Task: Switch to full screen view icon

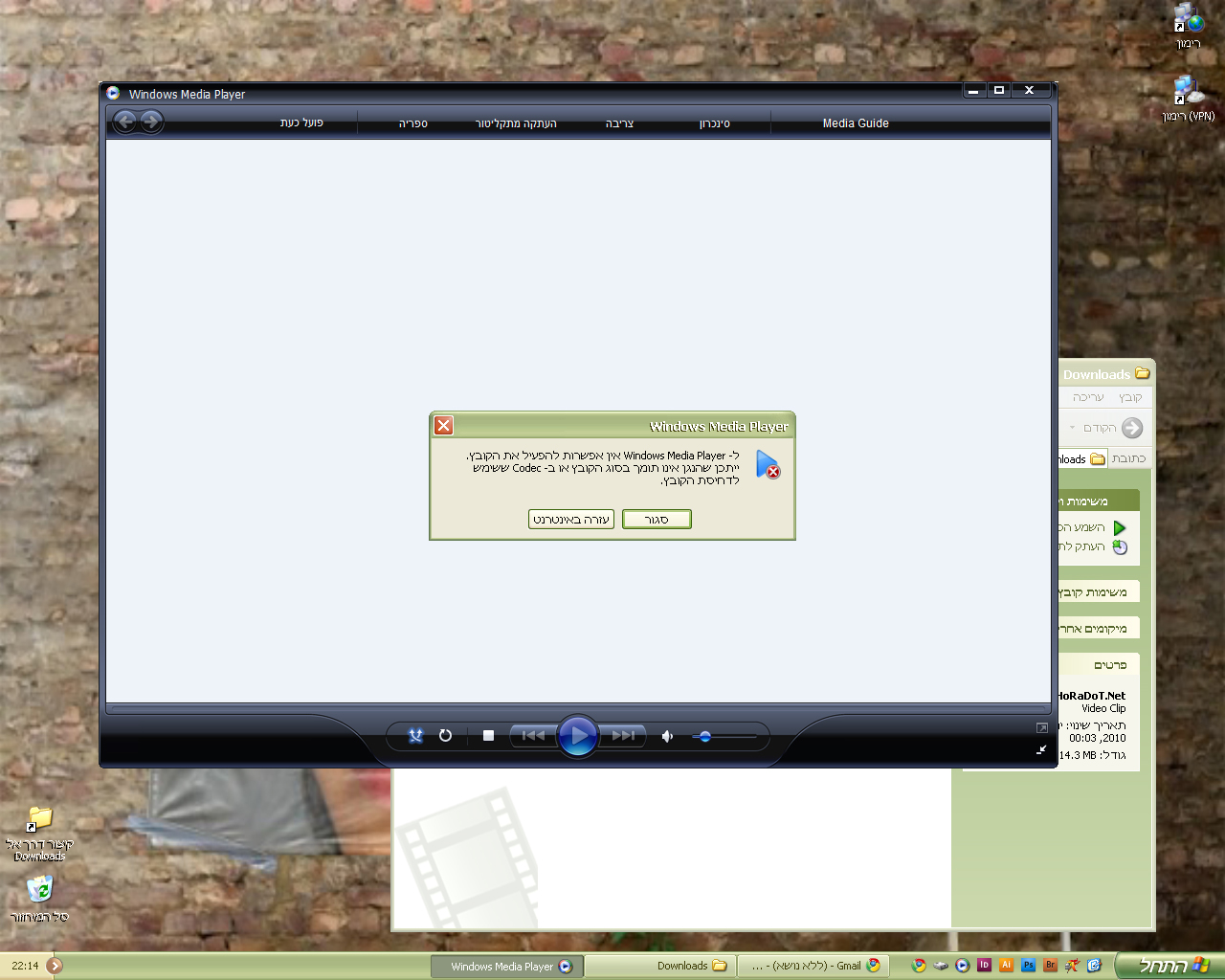Action: [x=1042, y=728]
